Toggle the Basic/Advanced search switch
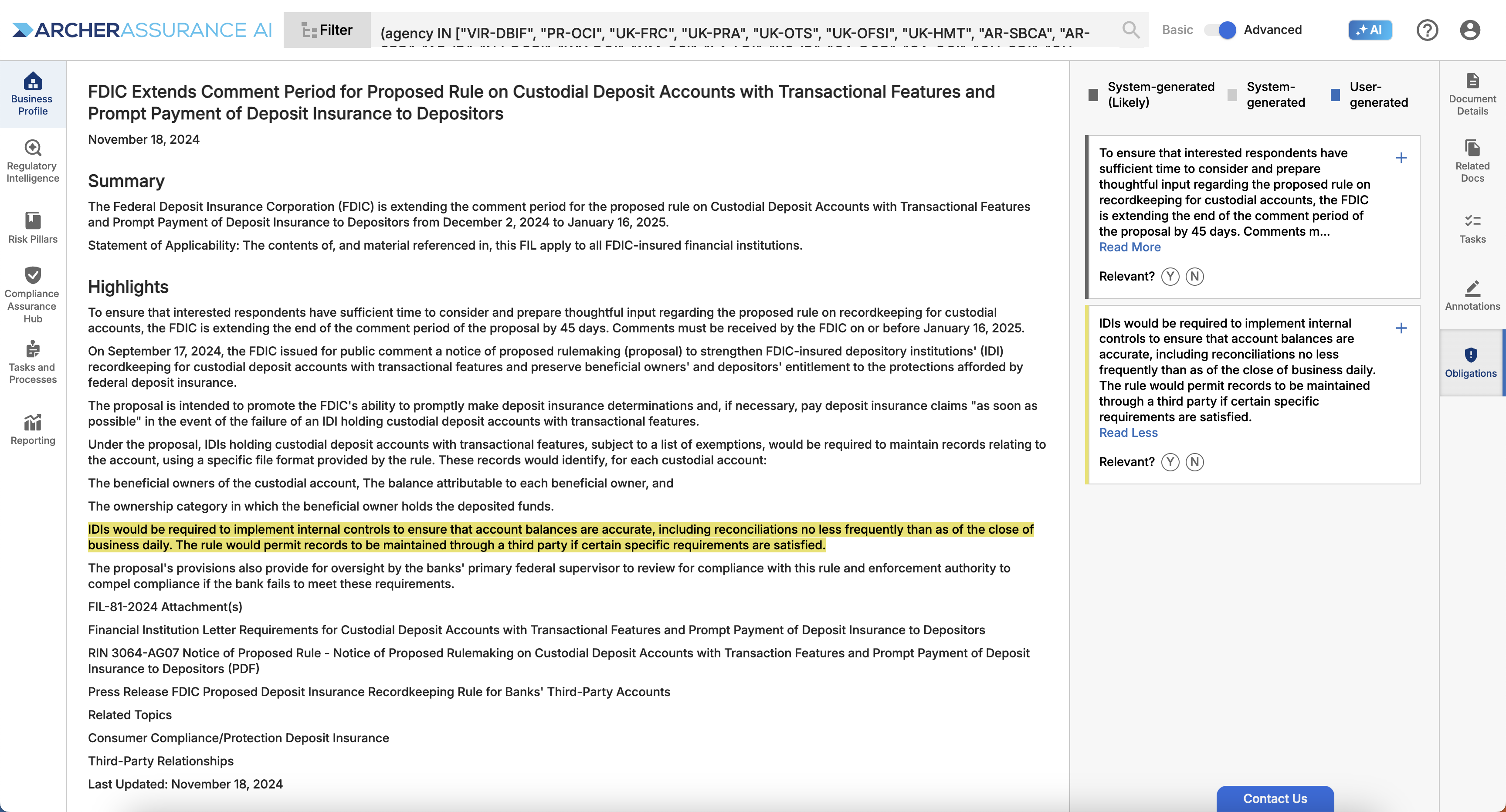 (1220, 30)
